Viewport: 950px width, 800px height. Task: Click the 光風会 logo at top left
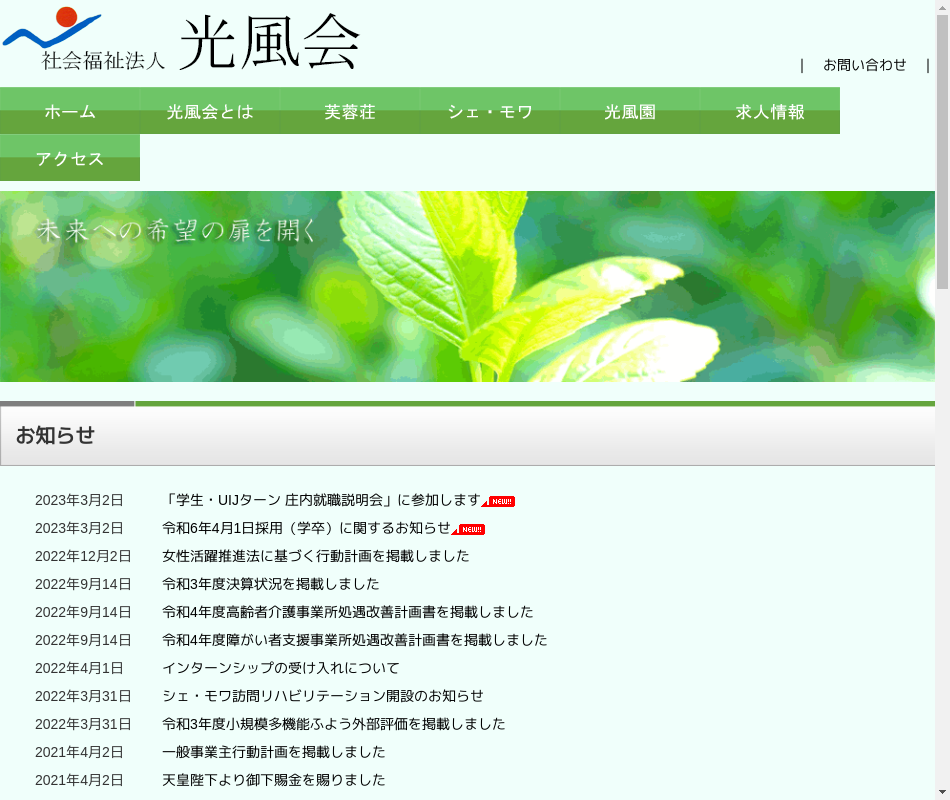click(181, 40)
